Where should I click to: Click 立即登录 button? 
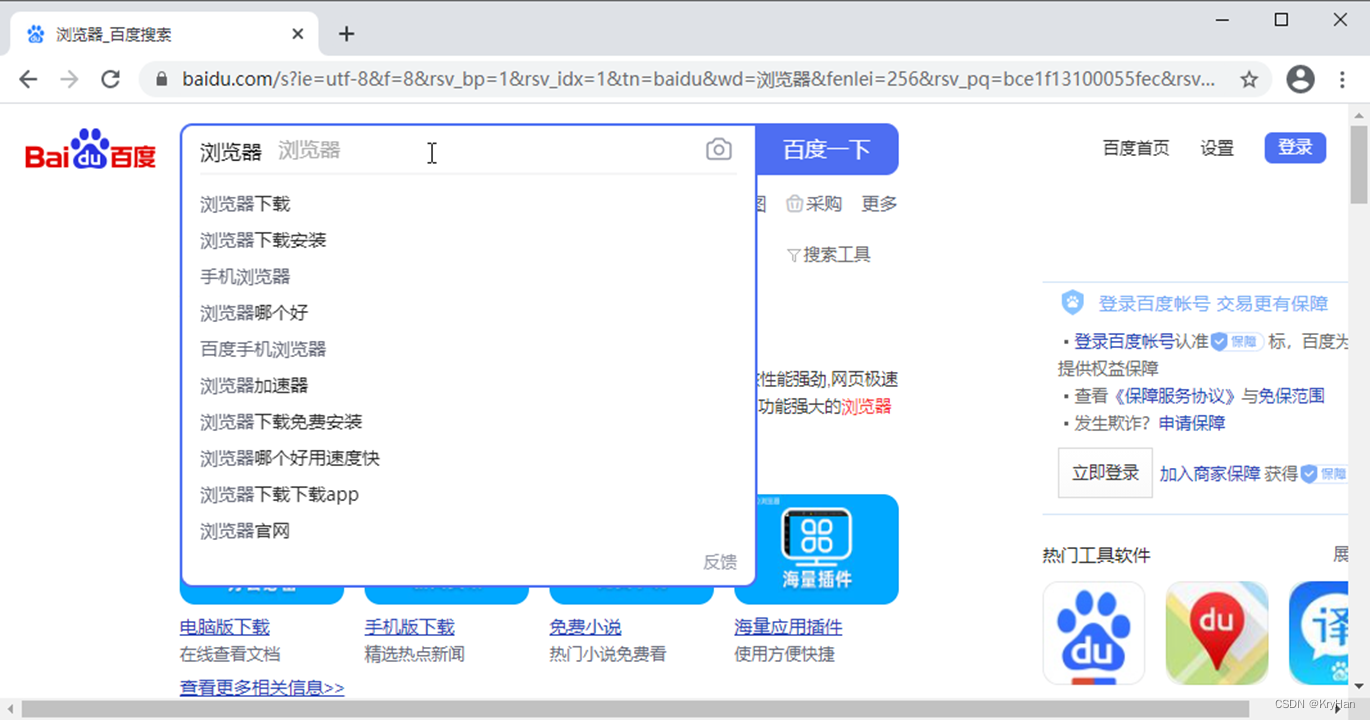point(1105,473)
